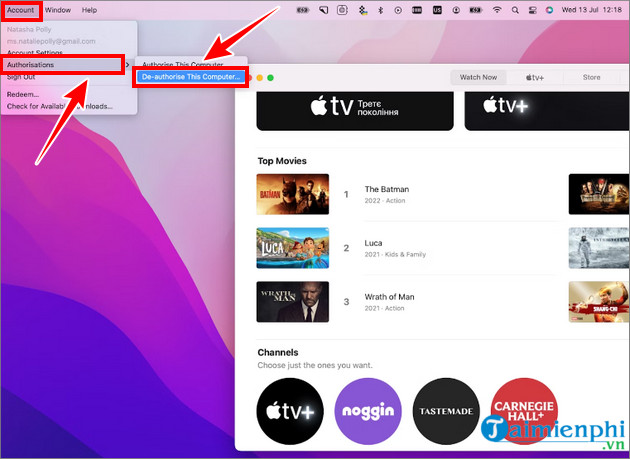The image size is (630, 459).
Task: Open the Apple TV+ promo banner
Action: [547, 111]
